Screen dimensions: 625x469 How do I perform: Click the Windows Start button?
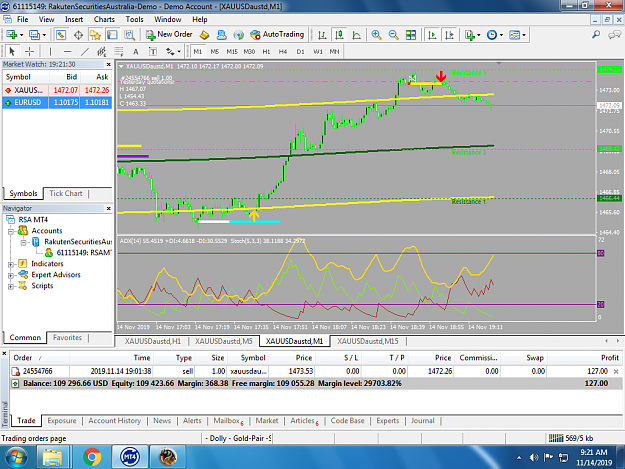coord(16,457)
